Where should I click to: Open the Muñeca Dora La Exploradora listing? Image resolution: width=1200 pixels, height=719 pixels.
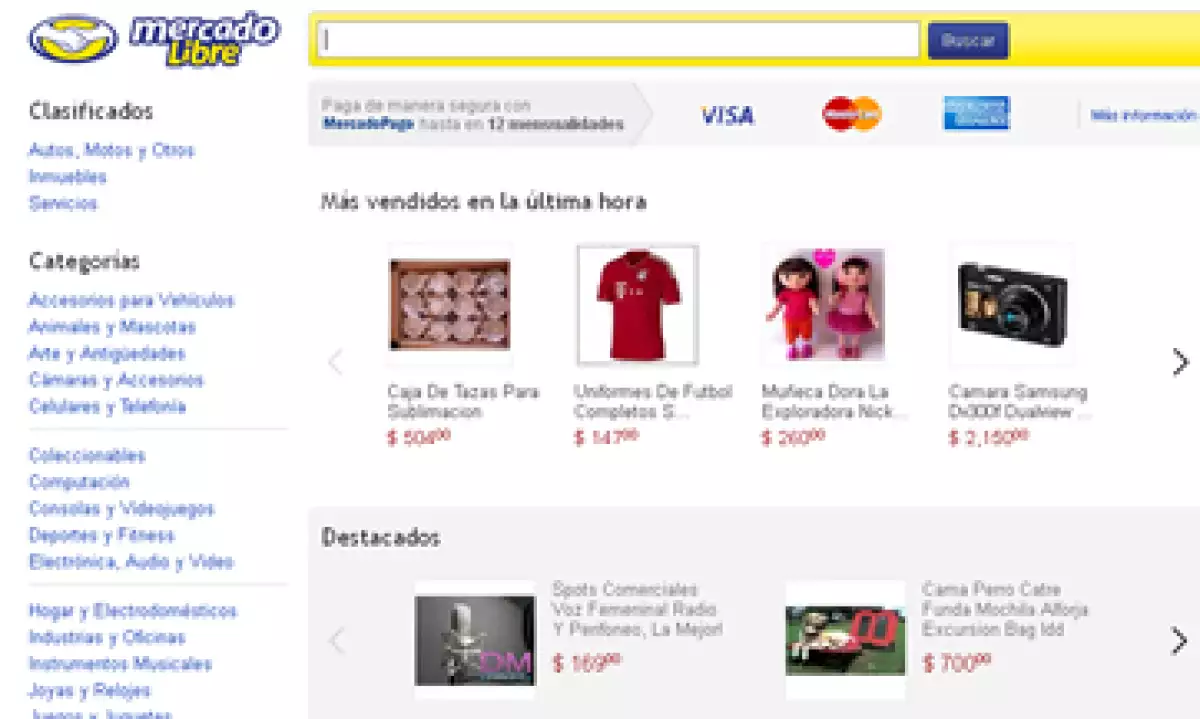click(835, 401)
